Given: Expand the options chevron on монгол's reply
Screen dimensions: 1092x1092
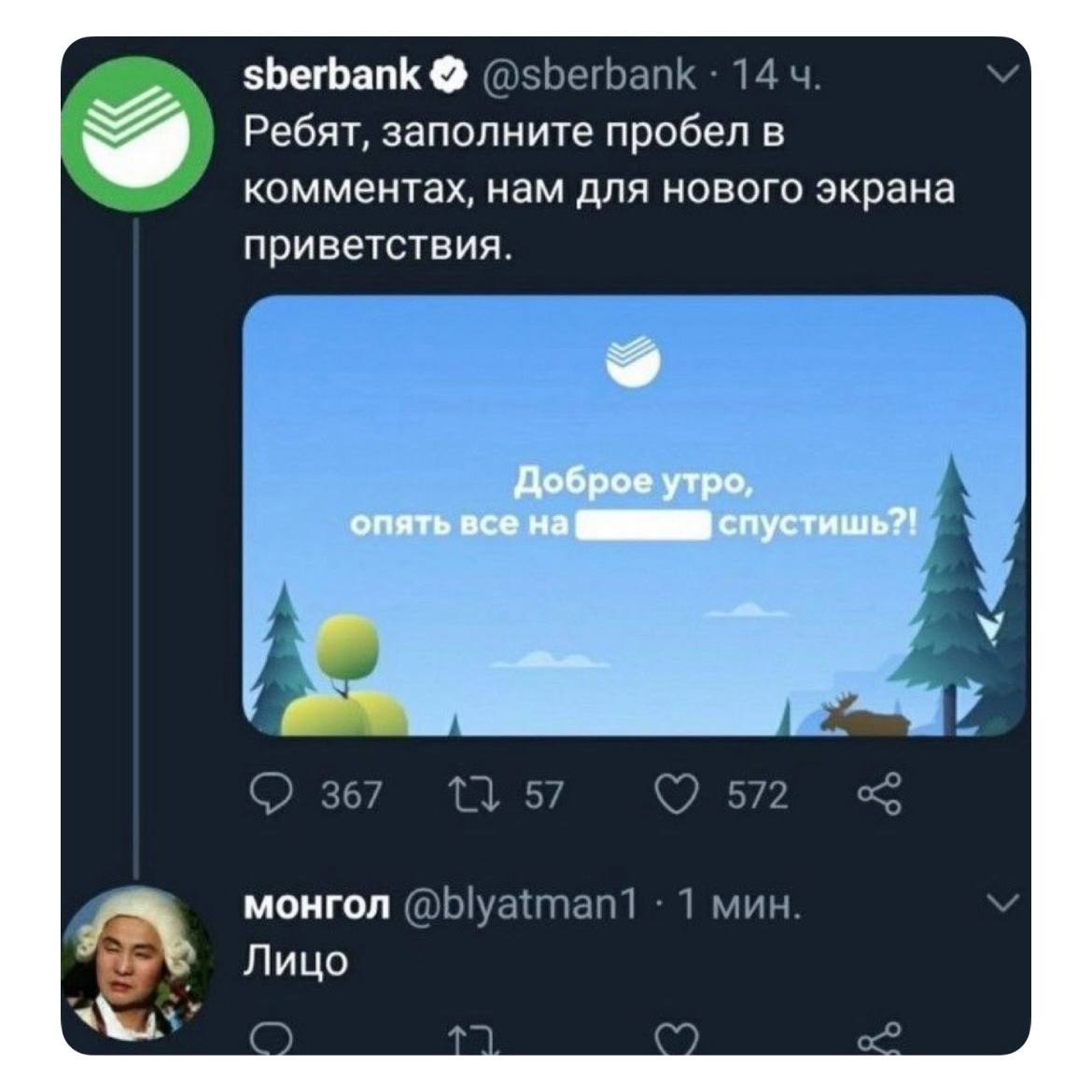Looking at the screenshot, I should 1003,902.
